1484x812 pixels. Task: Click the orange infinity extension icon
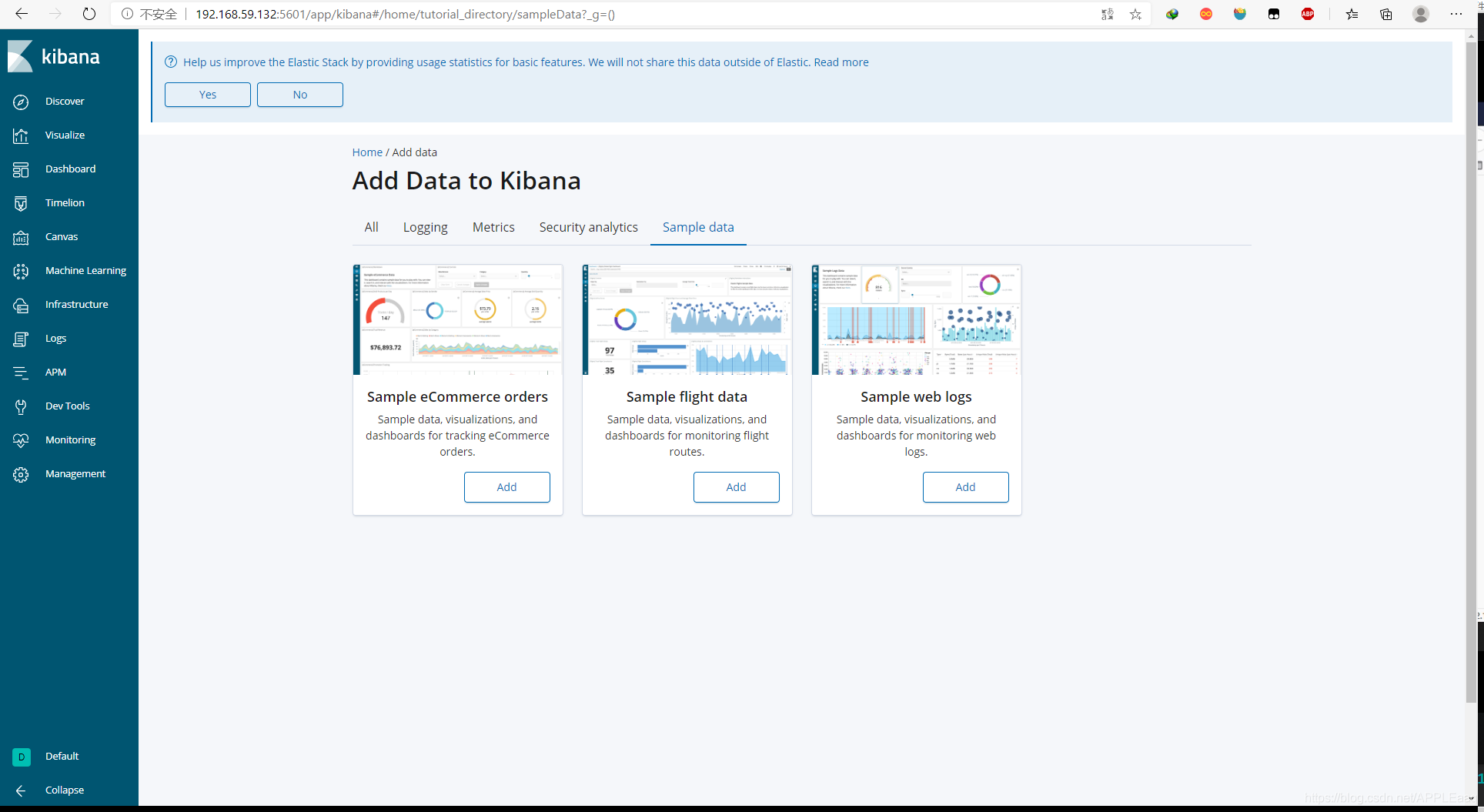tap(1206, 14)
